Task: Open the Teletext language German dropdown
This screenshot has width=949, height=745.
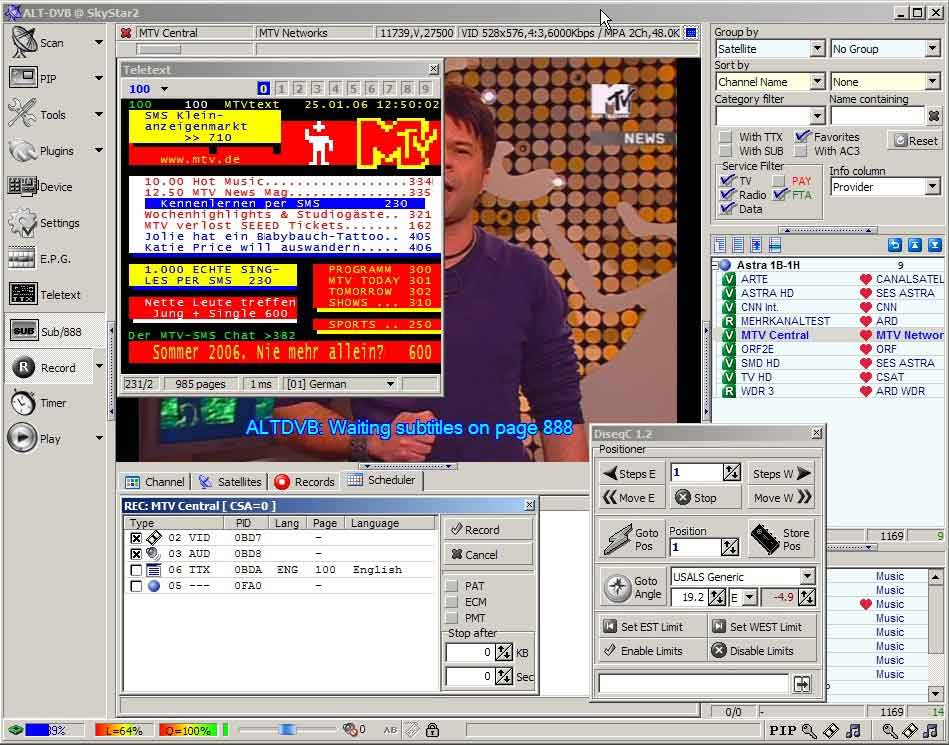Action: [390, 384]
